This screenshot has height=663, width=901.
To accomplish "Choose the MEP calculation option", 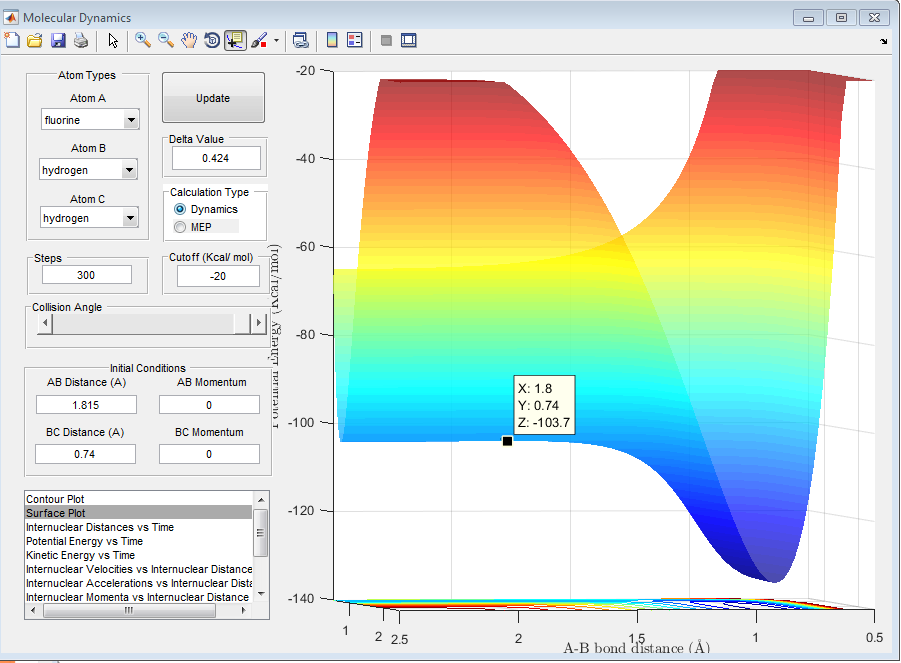I will point(180,227).
